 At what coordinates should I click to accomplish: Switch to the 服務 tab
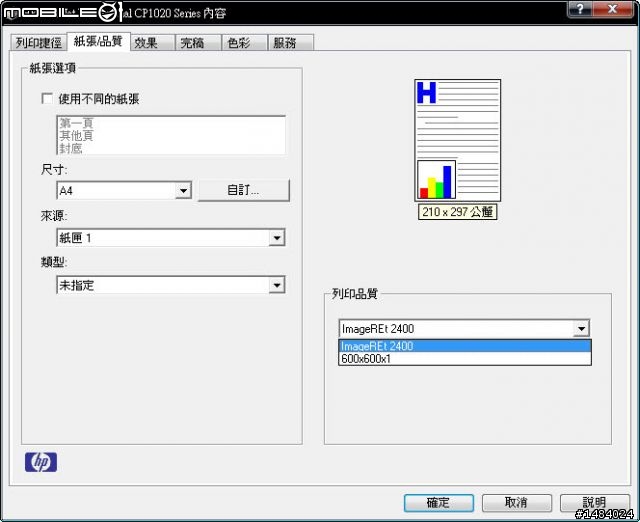[x=291, y=42]
